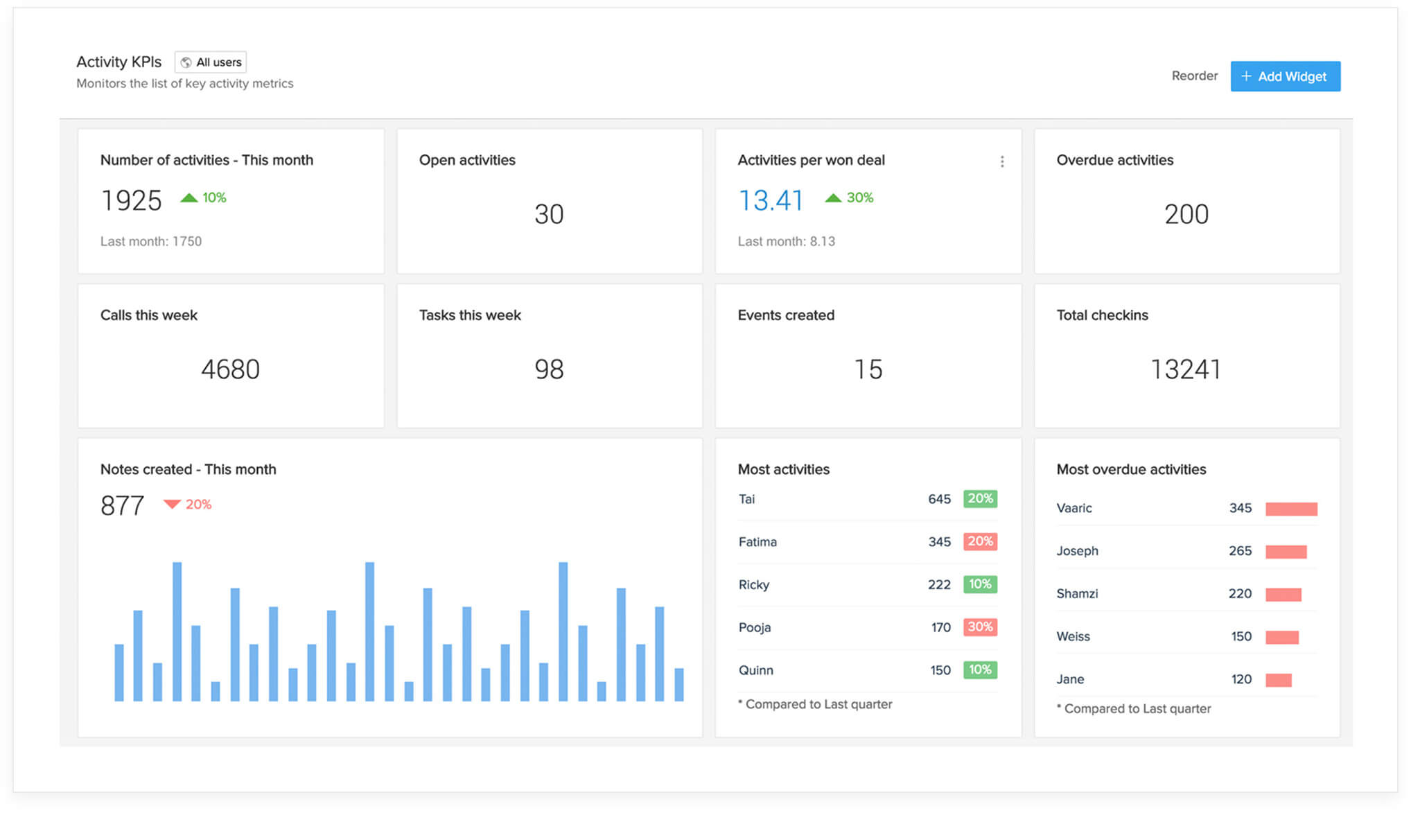Image resolution: width=1411 pixels, height=840 pixels.
Task: Click the green up arrow next to 10%
Action: (x=189, y=198)
